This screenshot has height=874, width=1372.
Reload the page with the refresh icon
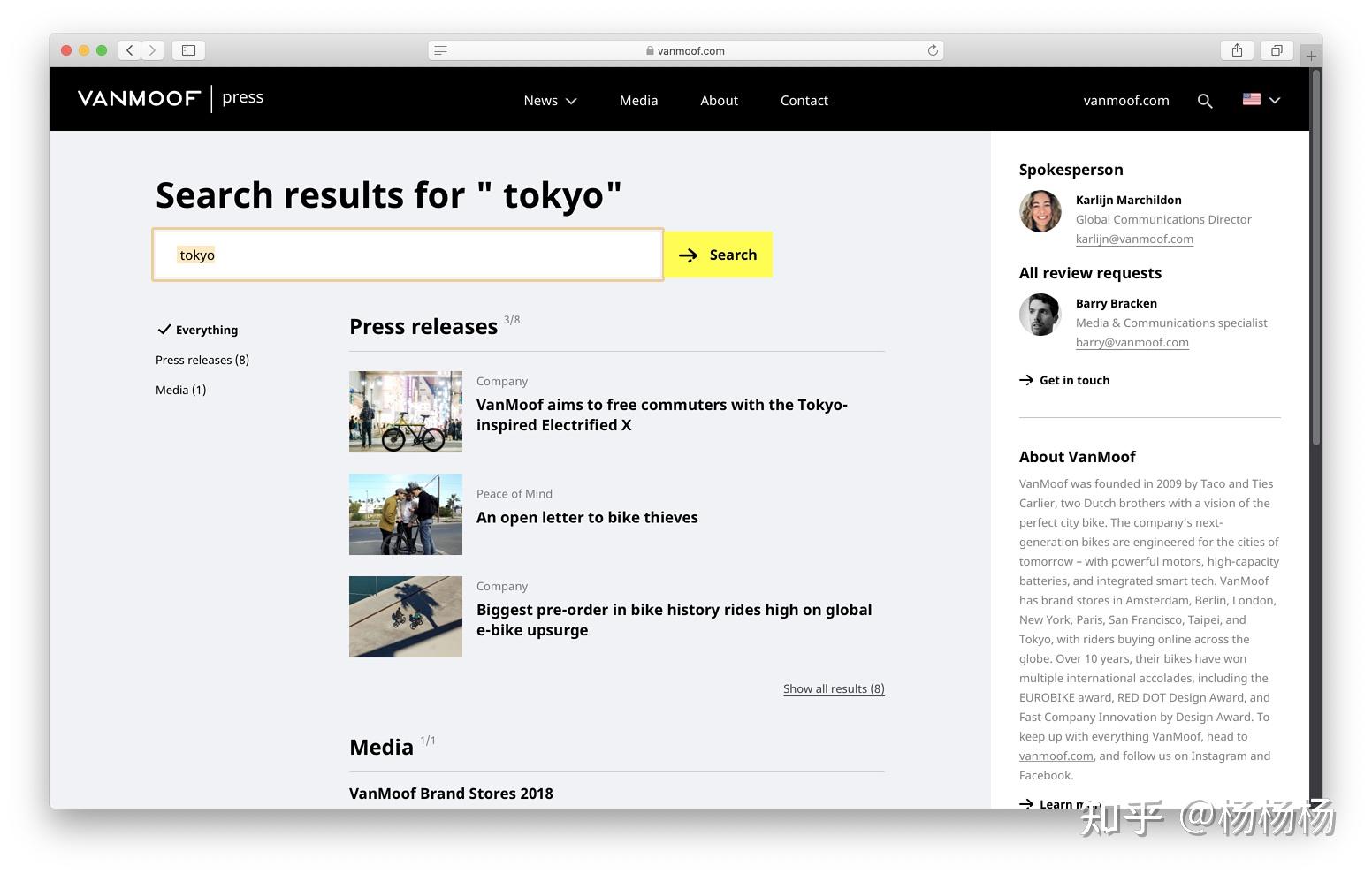click(933, 50)
